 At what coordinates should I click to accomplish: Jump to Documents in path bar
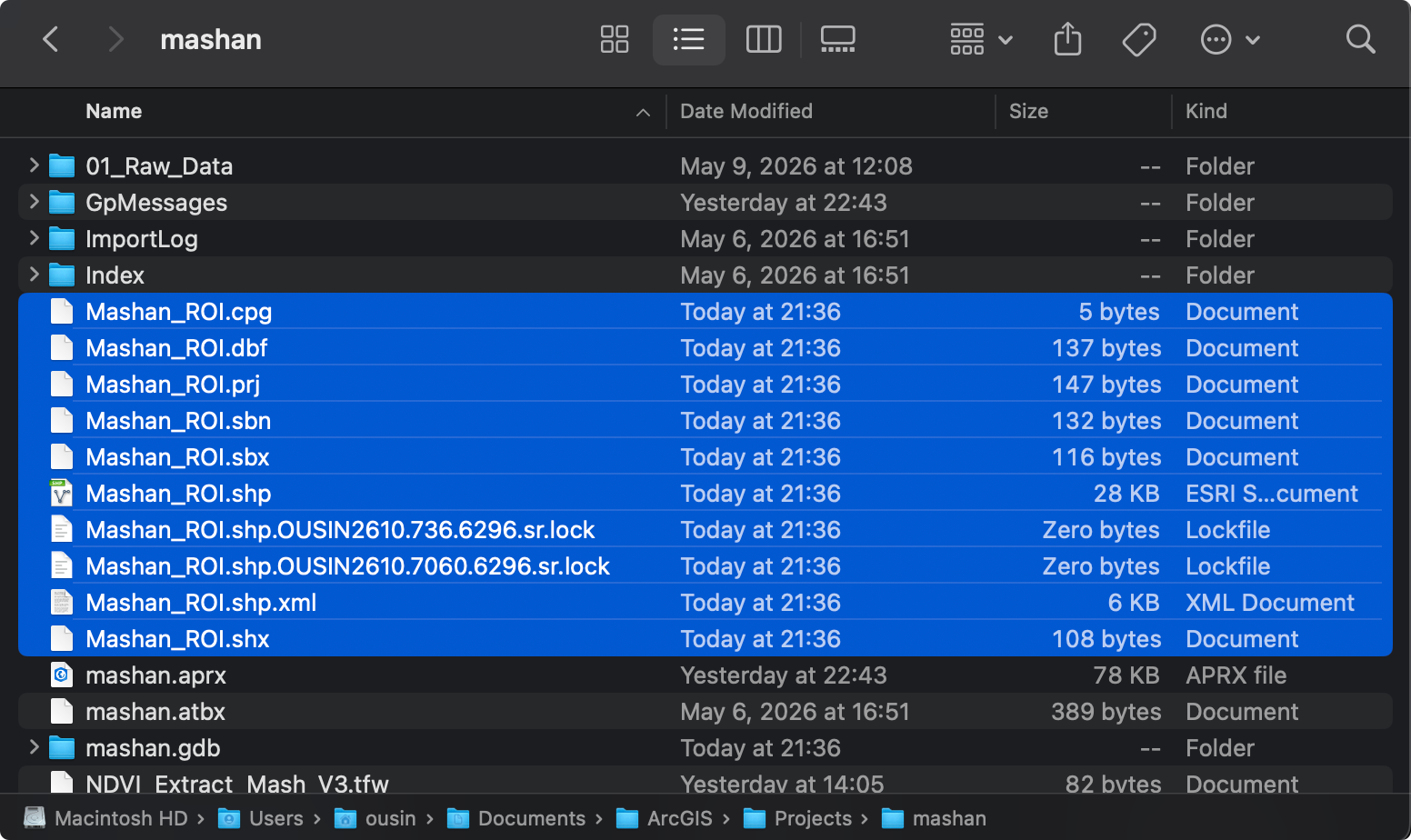coord(516,818)
